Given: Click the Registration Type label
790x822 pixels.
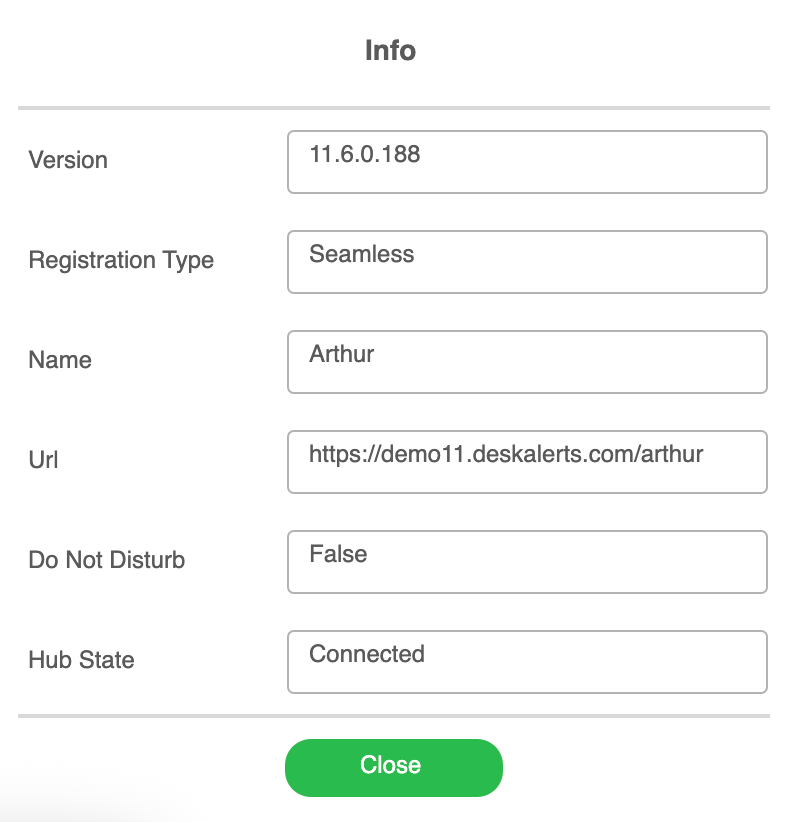Looking at the screenshot, I should pos(121,260).
